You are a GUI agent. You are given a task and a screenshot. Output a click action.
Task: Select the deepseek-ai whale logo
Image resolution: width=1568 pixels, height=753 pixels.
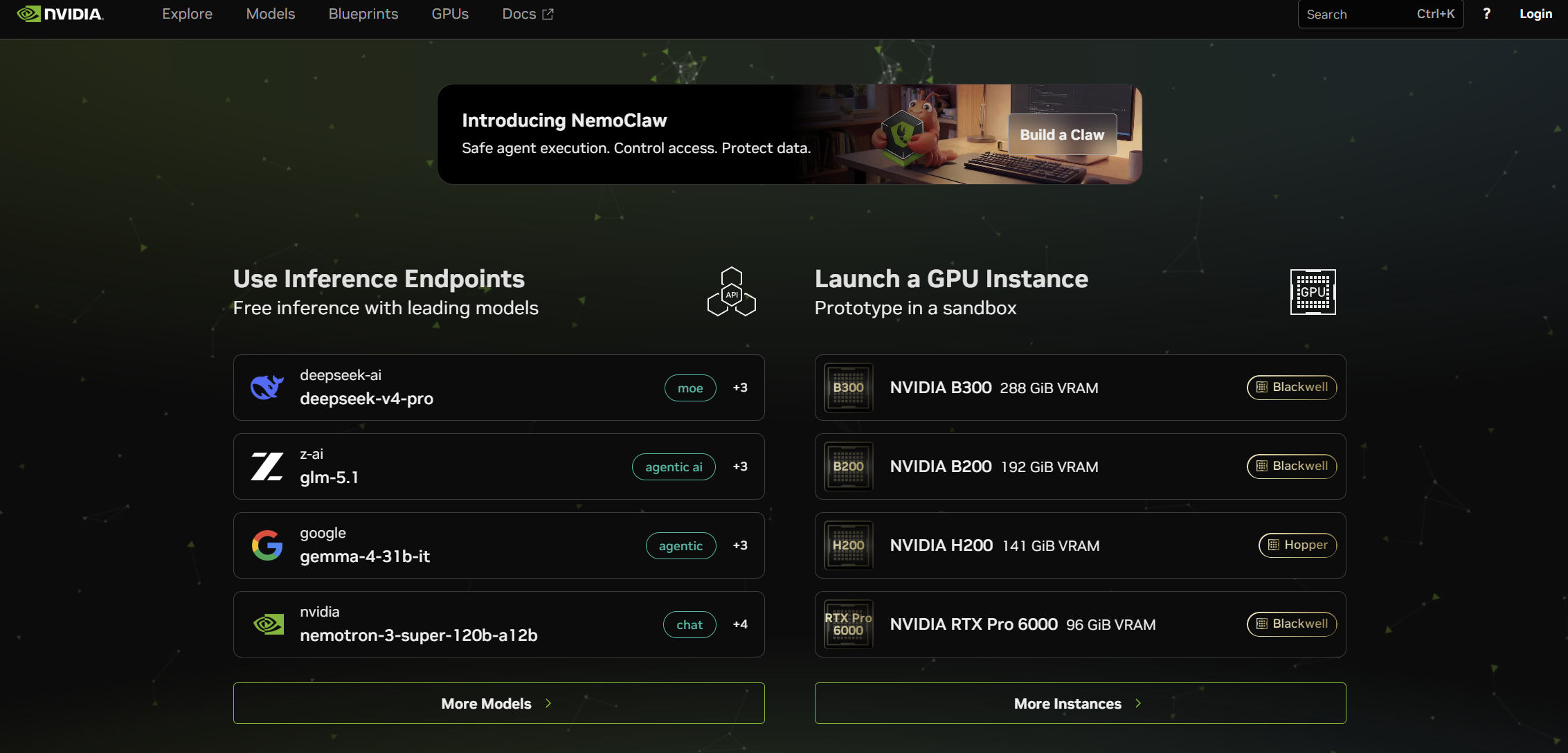coord(267,388)
